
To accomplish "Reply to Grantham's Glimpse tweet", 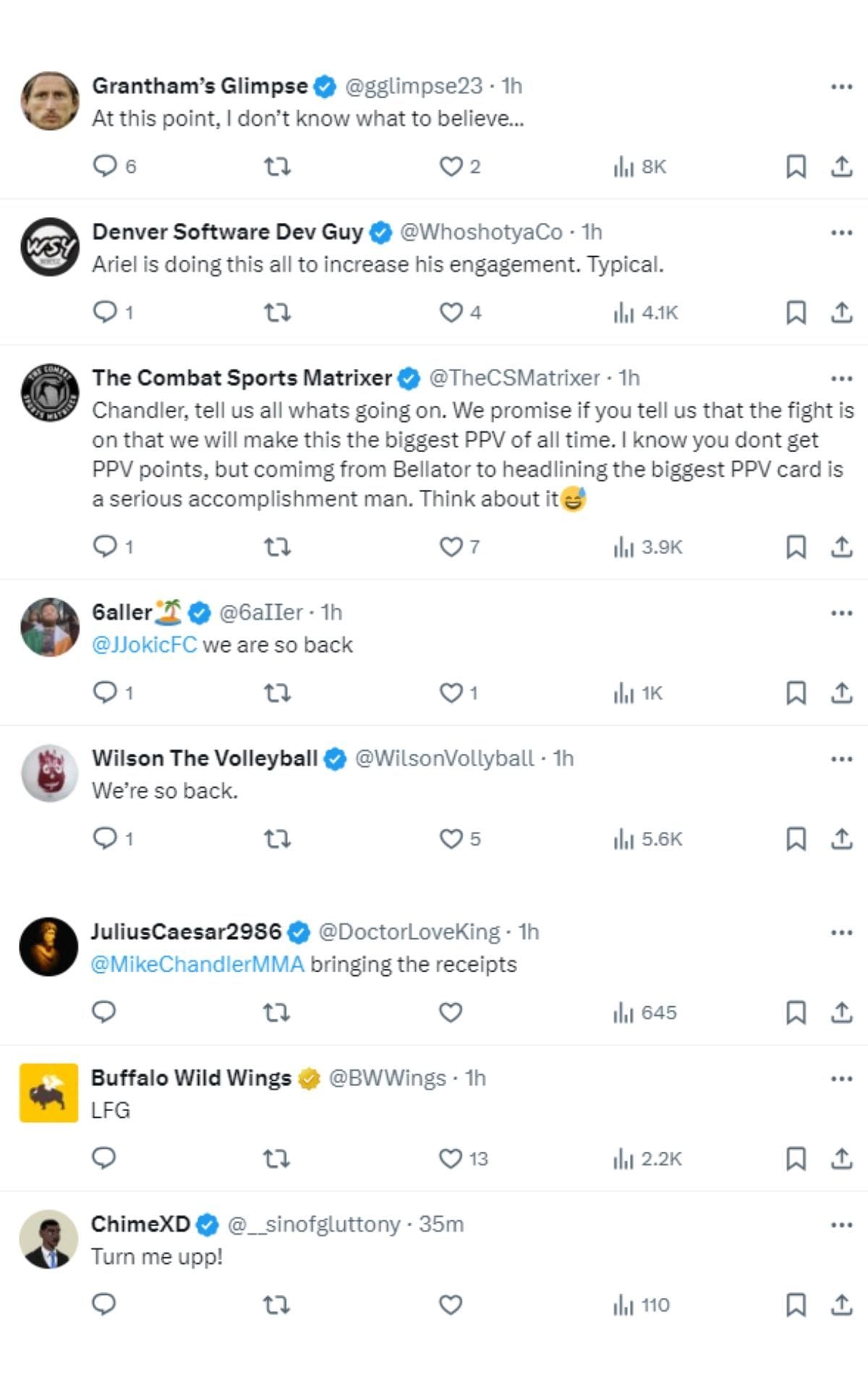I will coord(105,166).
